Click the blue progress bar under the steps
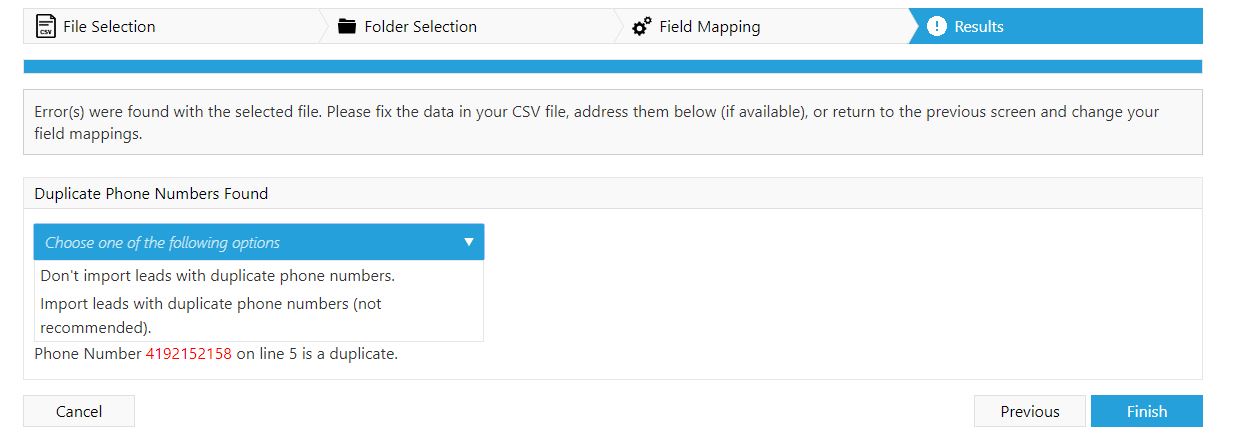Viewport: 1246px width, 443px height. pos(612,66)
